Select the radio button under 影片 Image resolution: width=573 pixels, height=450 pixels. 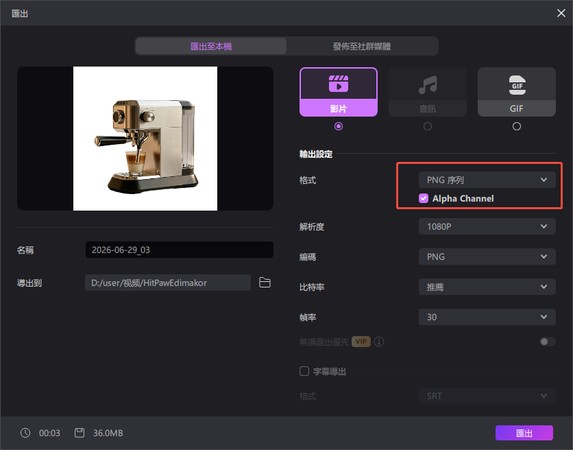(x=338, y=126)
